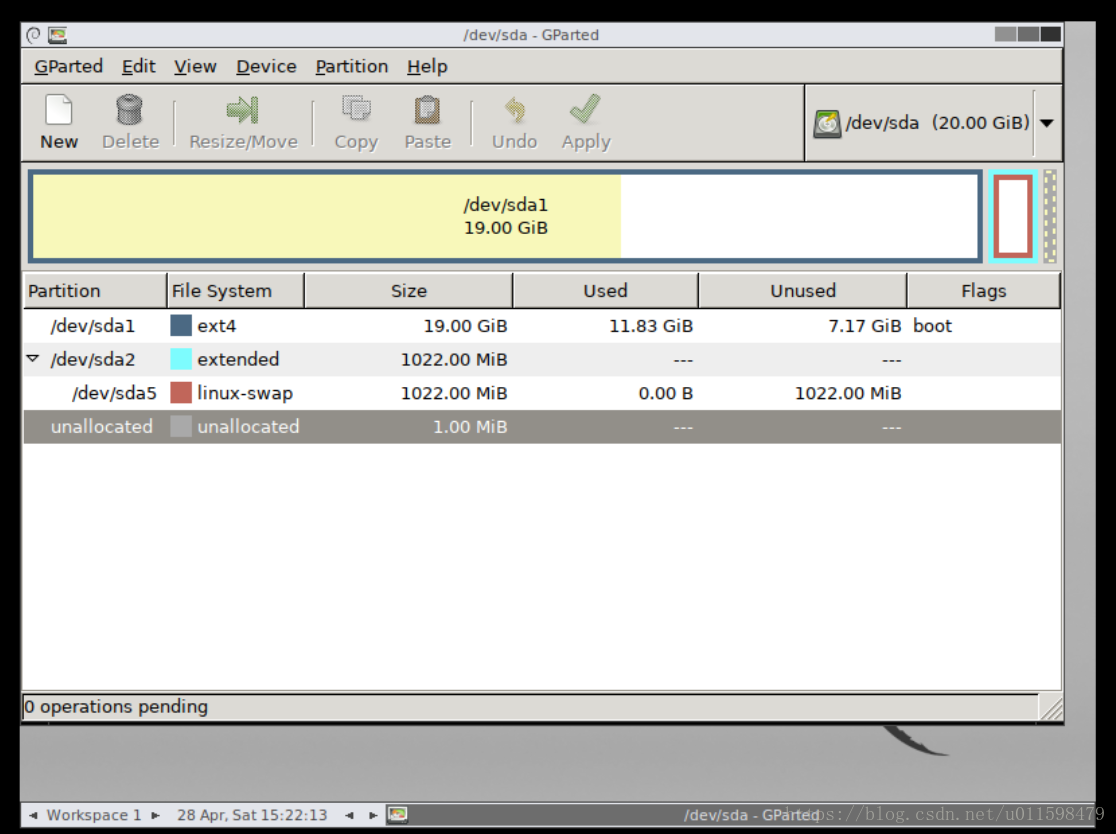Screen dimensions: 1116x834
Task: Open the Help menu
Action: (x=427, y=66)
